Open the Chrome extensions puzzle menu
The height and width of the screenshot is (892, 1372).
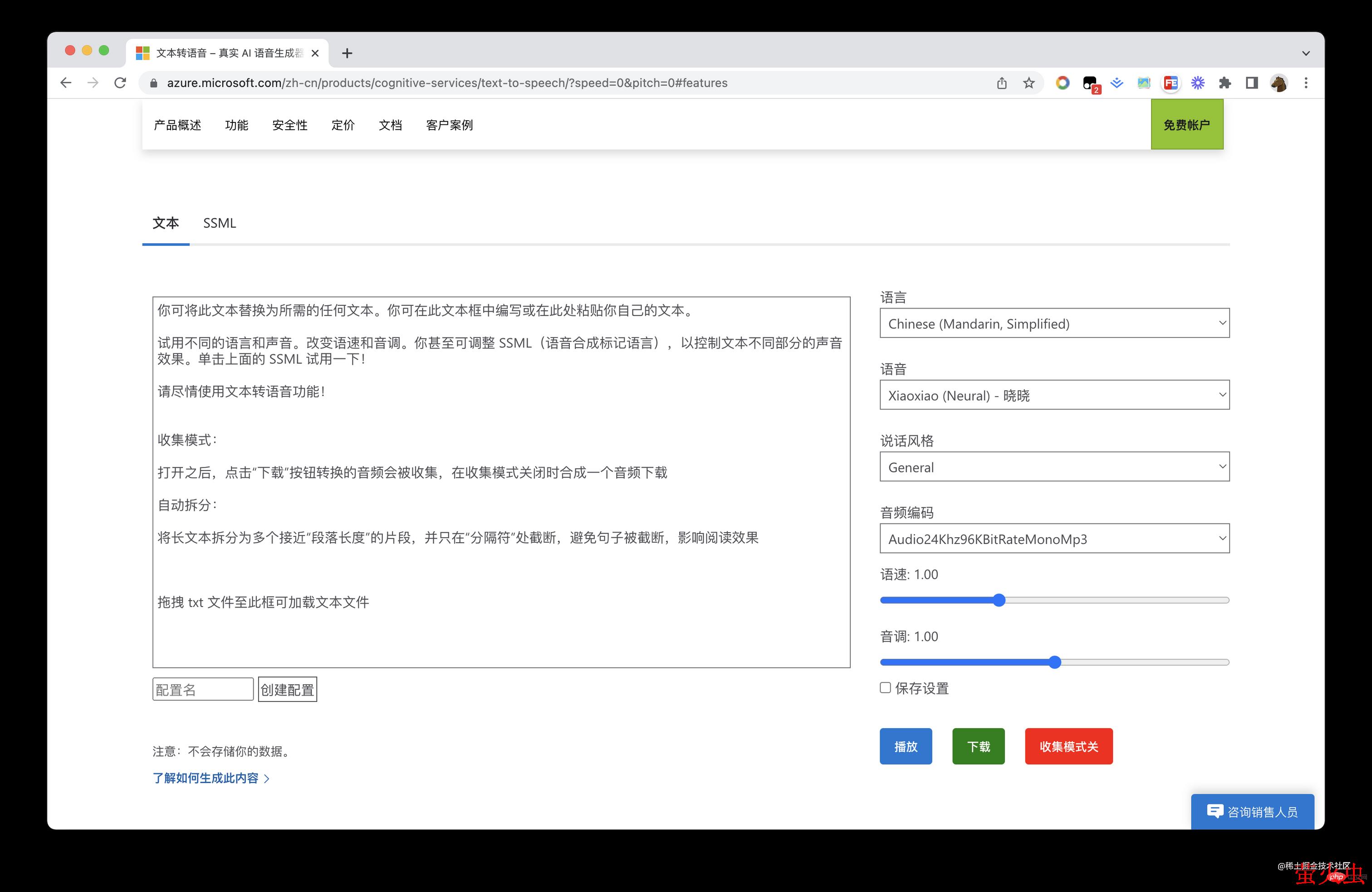click(1225, 83)
